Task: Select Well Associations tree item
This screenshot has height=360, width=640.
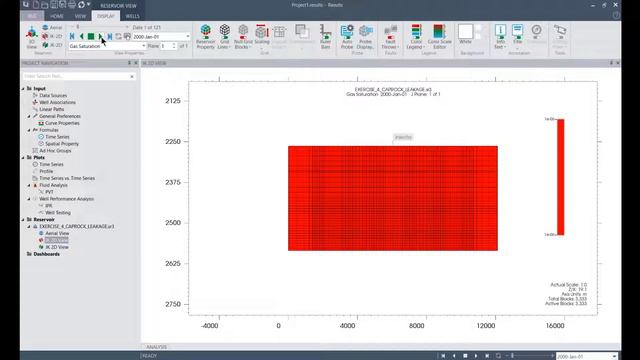Action: [58, 102]
